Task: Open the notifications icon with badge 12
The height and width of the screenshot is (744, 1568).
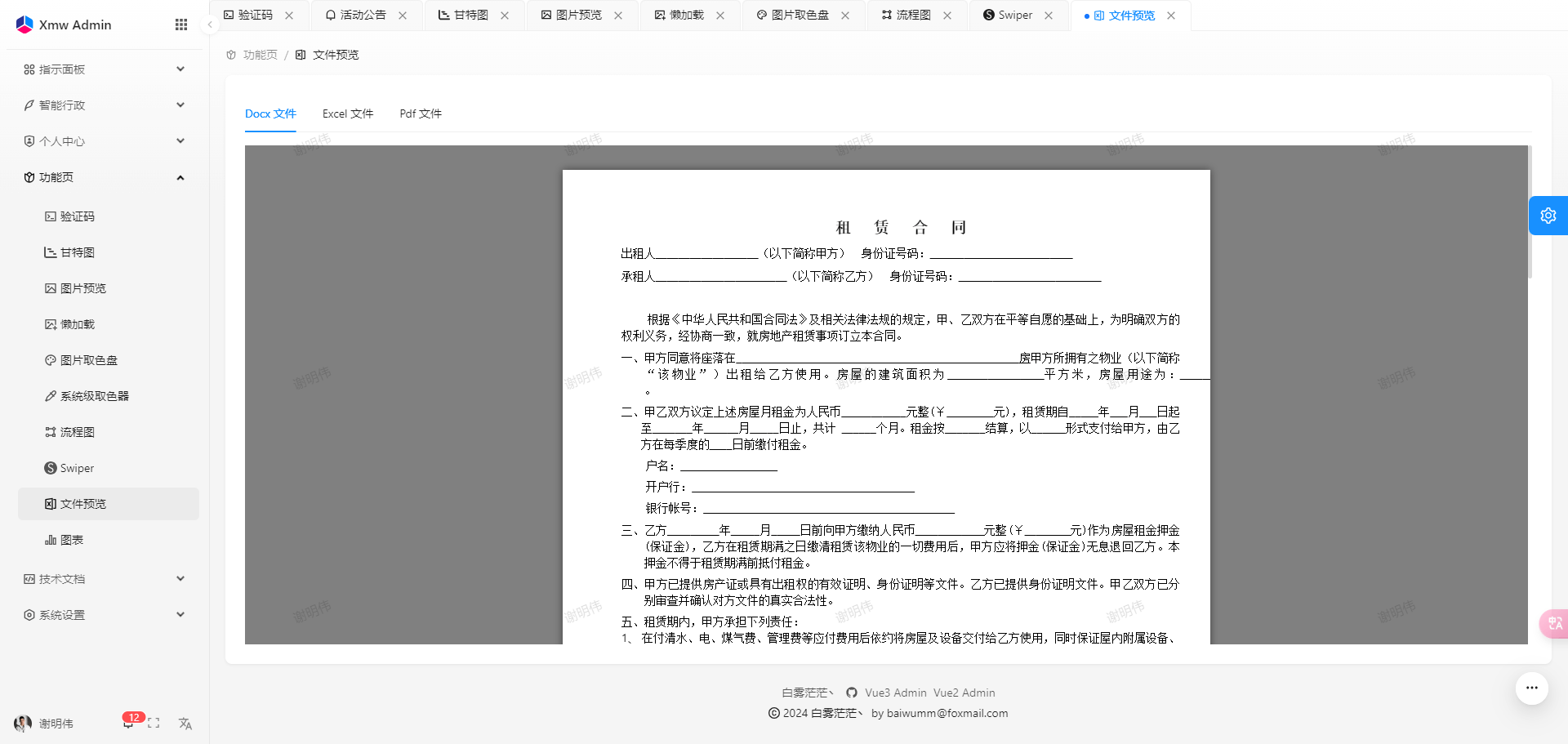Action: point(129,722)
